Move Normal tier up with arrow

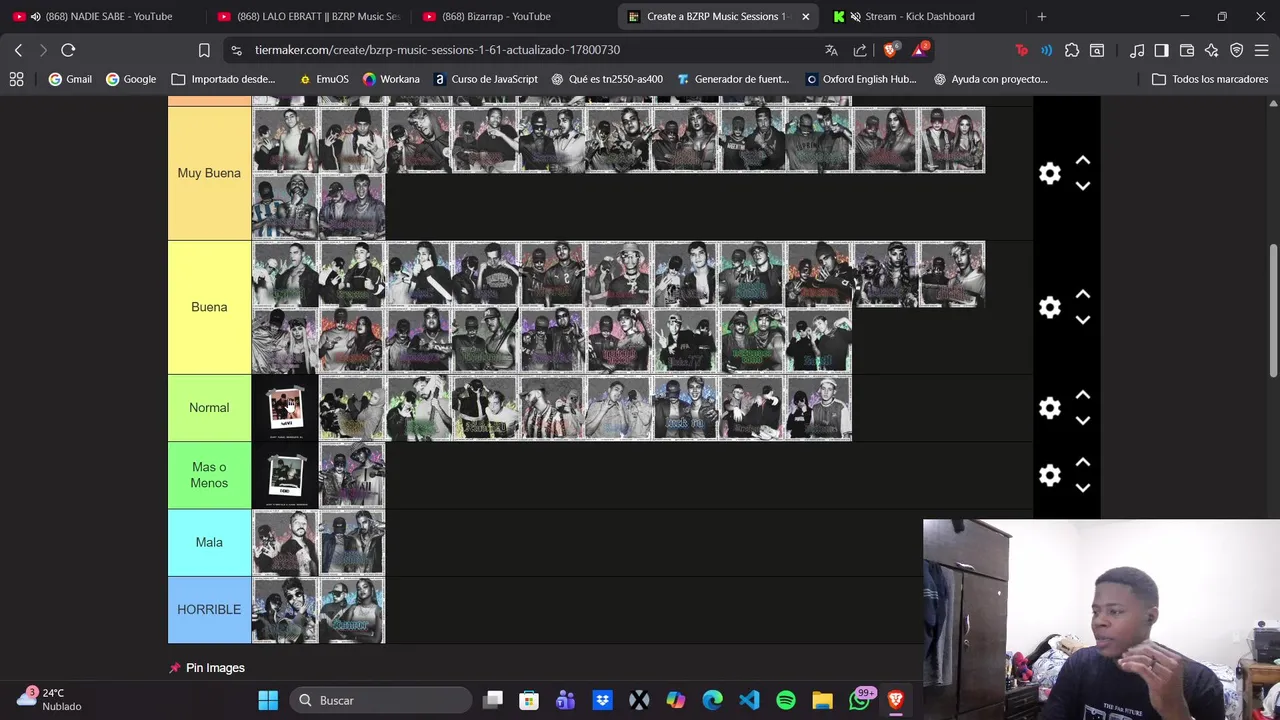click(x=1082, y=395)
